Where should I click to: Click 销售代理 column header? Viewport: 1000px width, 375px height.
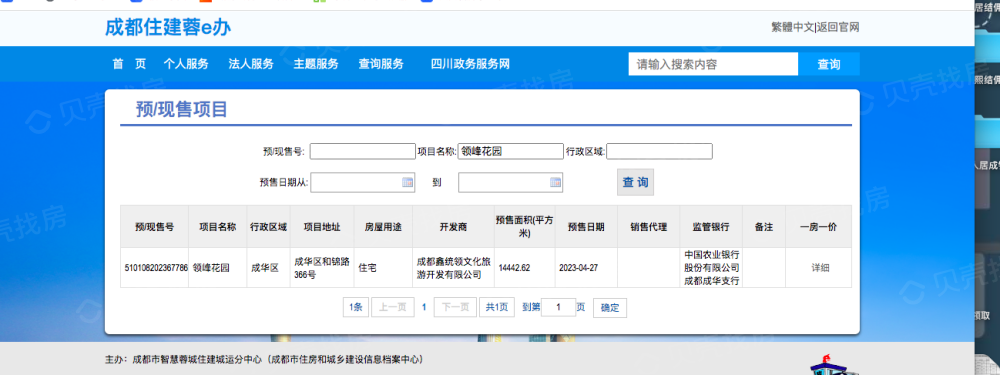(x=649, y=226)
